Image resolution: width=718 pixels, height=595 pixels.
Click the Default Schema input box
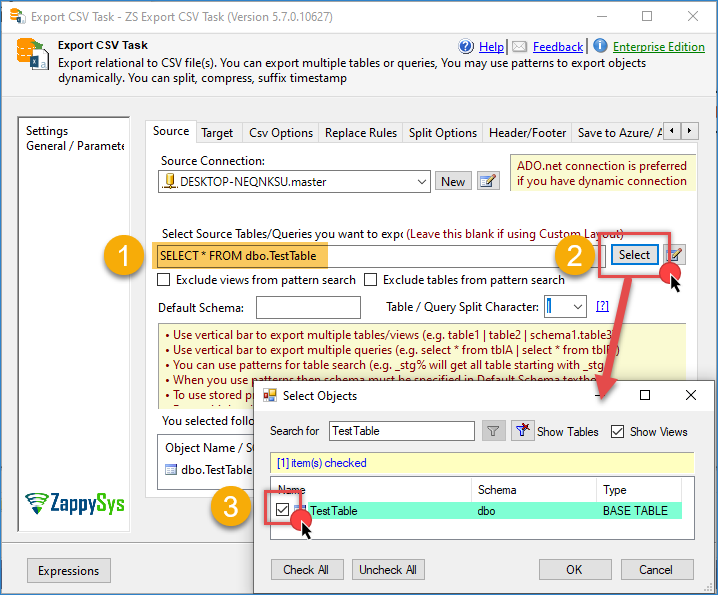tap(308, 307)
